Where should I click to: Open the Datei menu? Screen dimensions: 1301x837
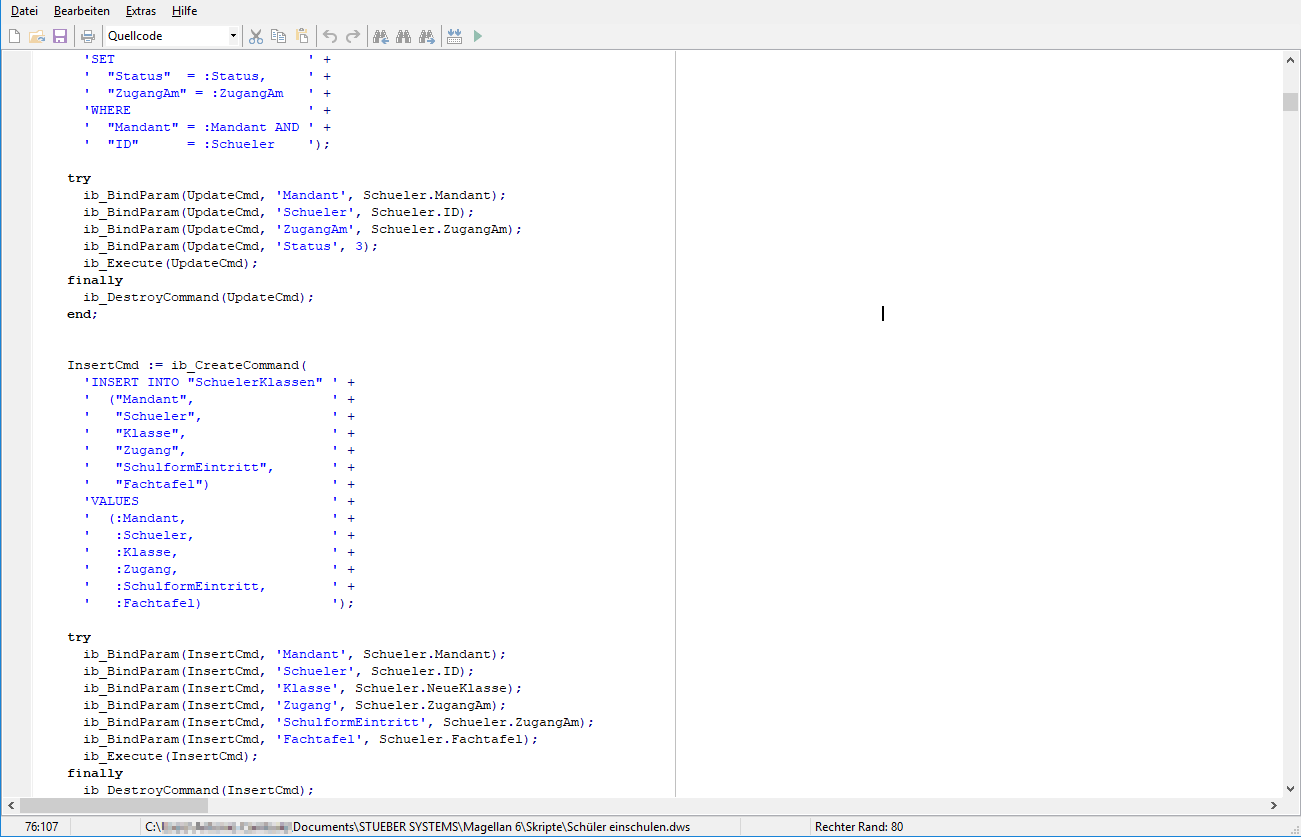pos(24,11)
